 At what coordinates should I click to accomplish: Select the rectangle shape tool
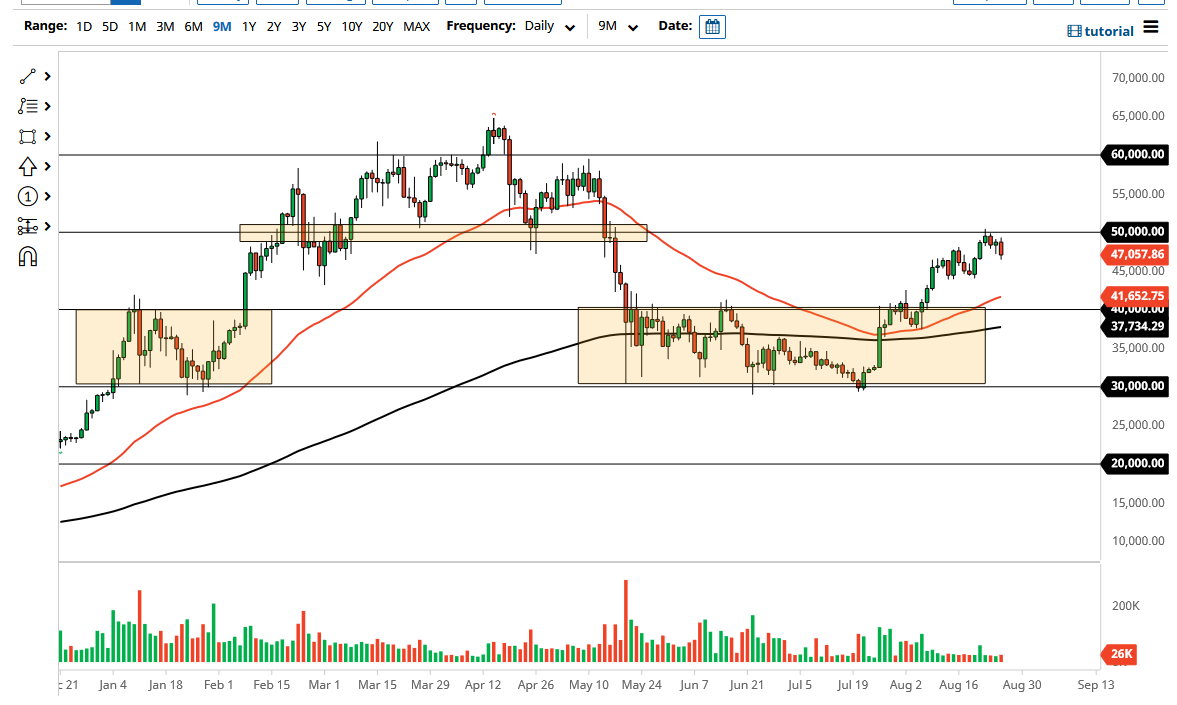(x=28, y=135)
